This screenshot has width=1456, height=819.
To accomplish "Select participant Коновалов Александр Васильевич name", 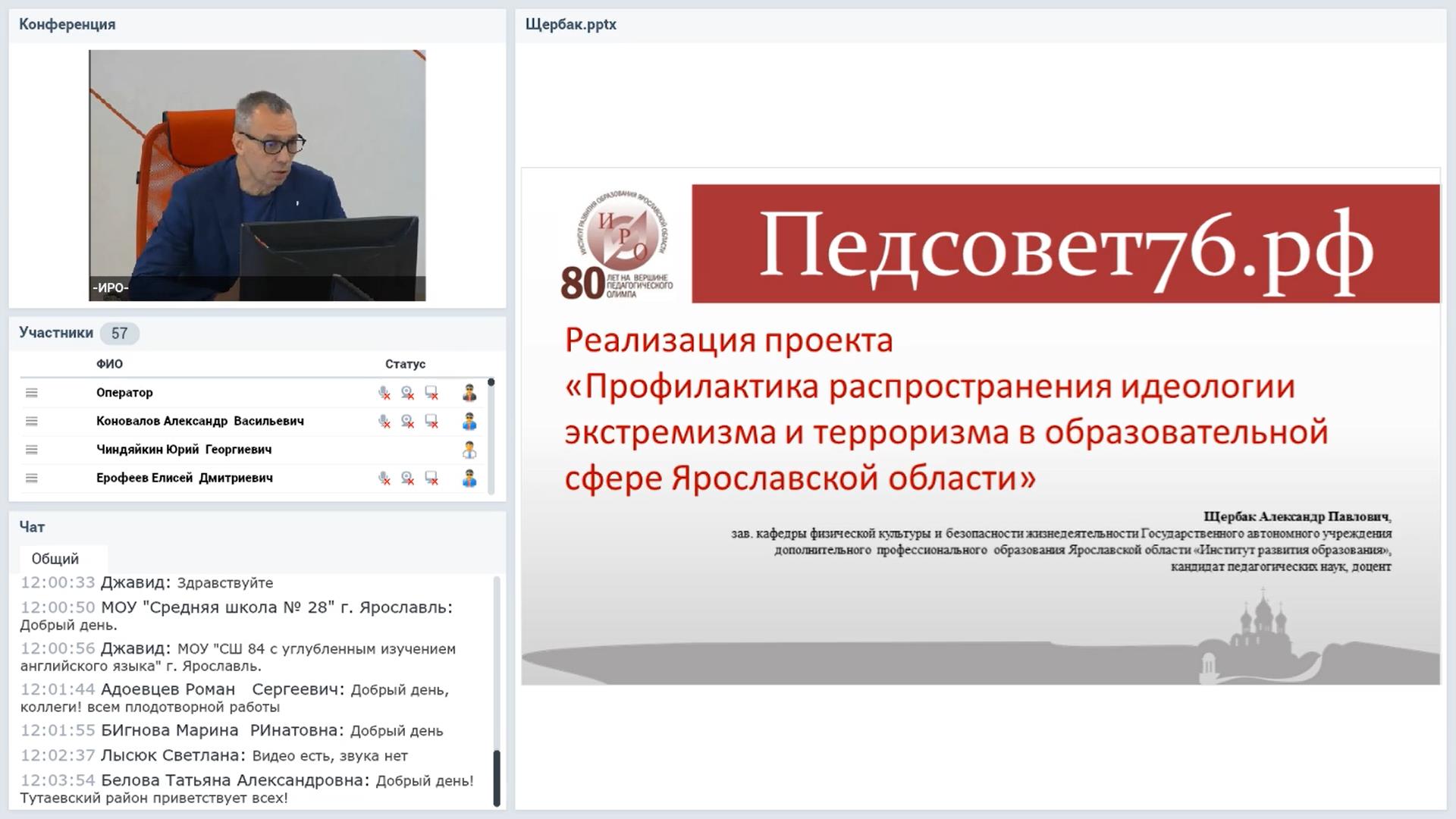I will [200, 421].
